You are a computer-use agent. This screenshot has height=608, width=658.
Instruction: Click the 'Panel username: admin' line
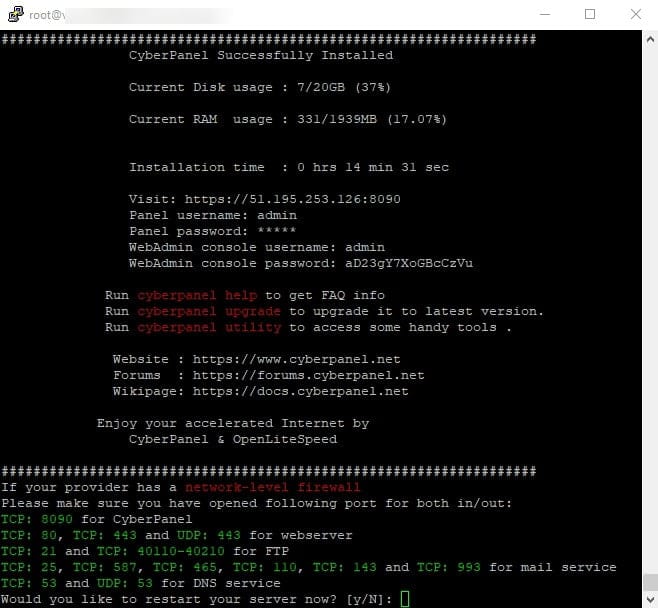[x=213, y=215]
